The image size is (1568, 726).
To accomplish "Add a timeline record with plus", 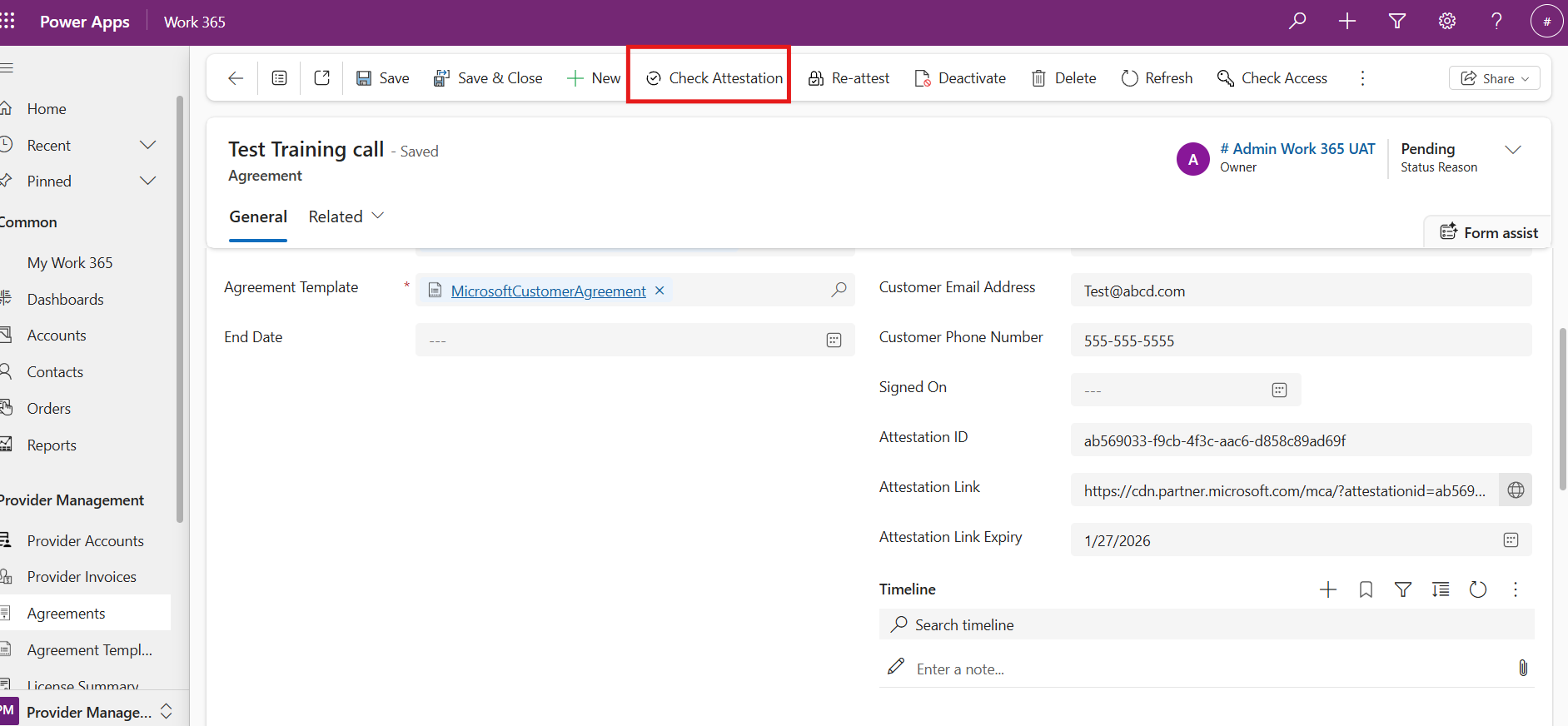I will (1328, 589).
